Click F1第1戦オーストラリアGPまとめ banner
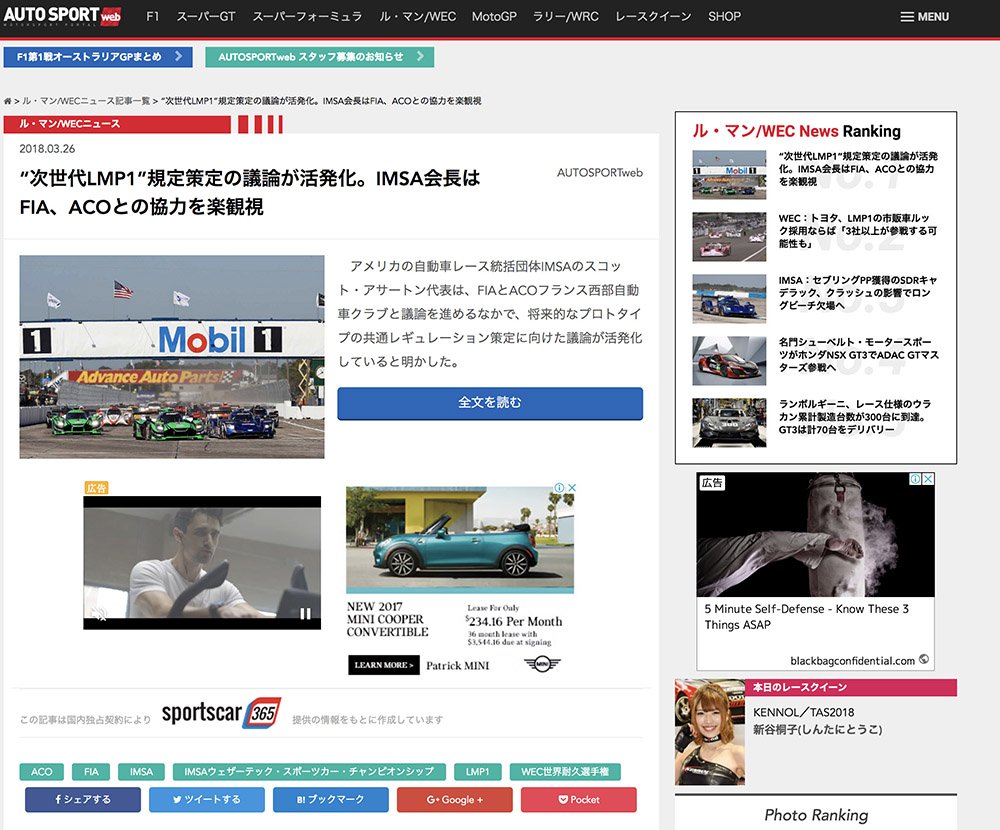Screen dimensions: 1000x830 (x=98, y=57)
